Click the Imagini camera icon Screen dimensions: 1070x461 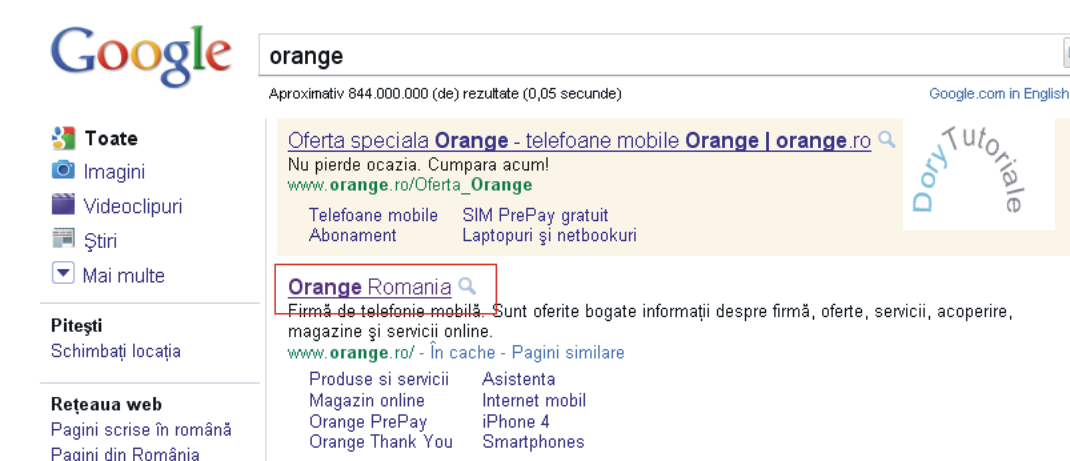point(64,171)
